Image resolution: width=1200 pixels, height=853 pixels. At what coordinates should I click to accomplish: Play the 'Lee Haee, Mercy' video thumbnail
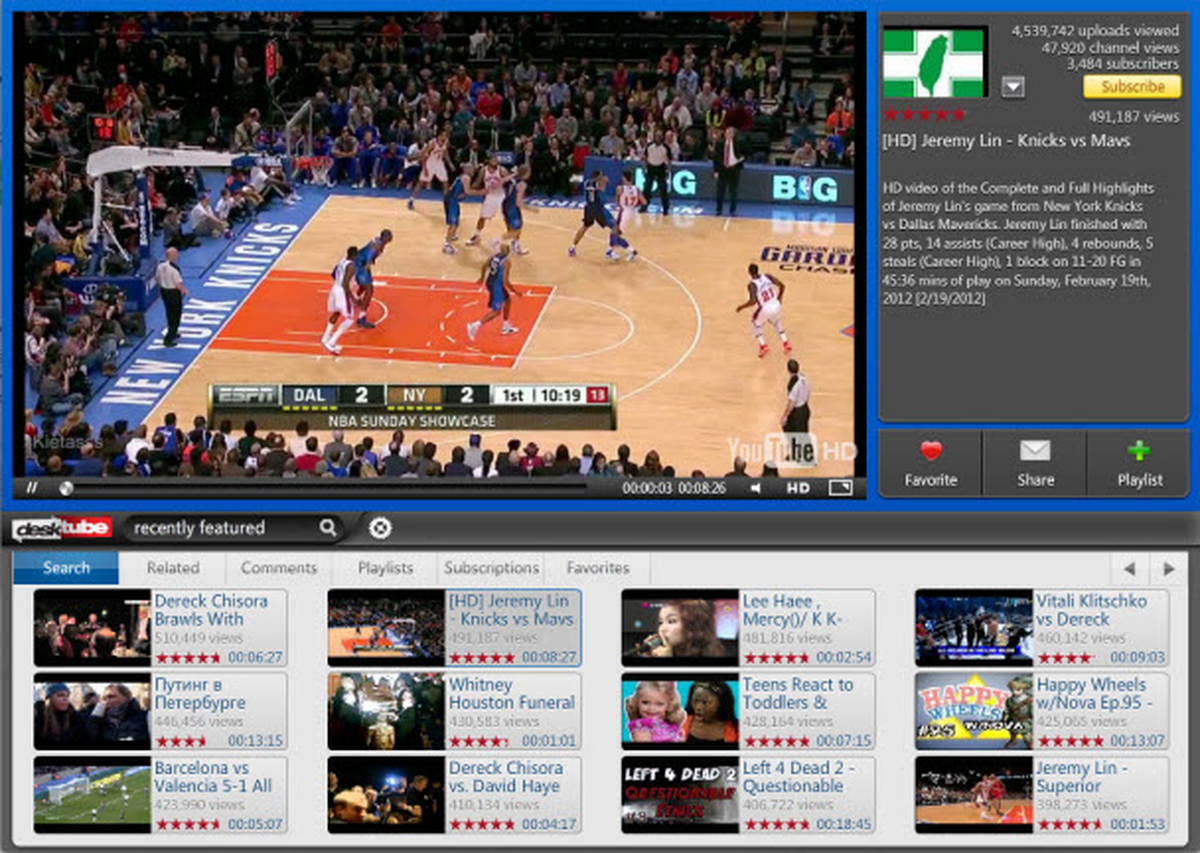coord(680,629)
